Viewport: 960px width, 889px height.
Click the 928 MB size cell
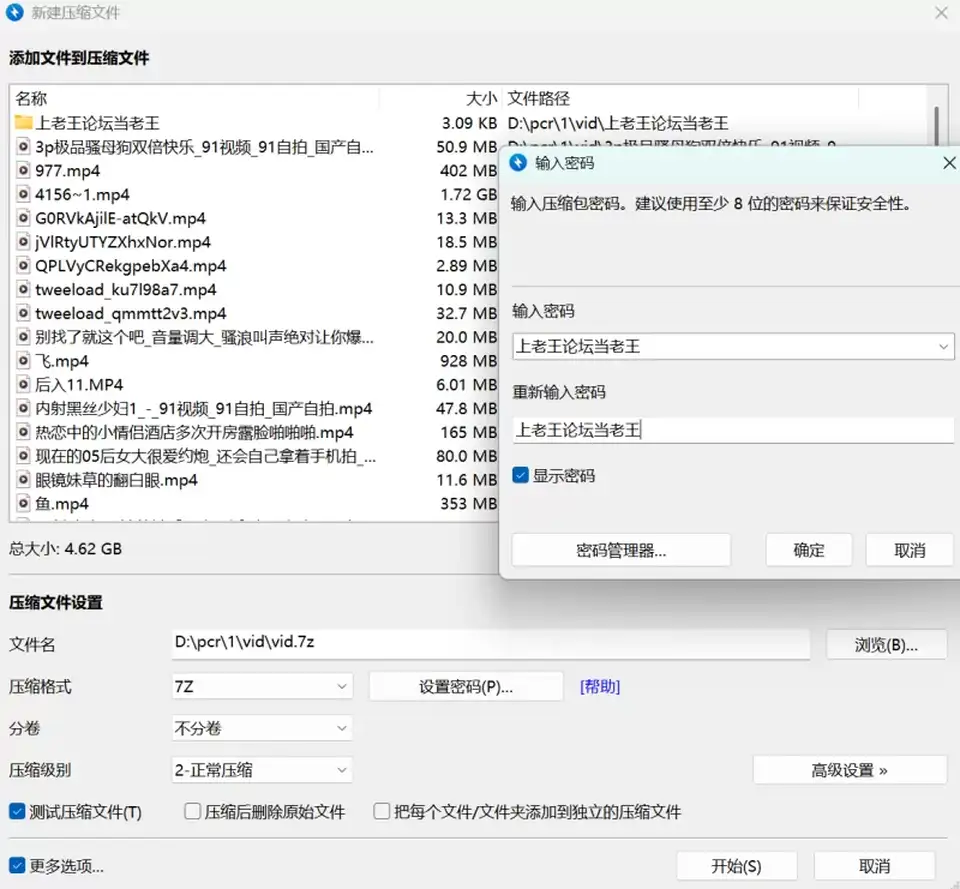tap(468, 361)
